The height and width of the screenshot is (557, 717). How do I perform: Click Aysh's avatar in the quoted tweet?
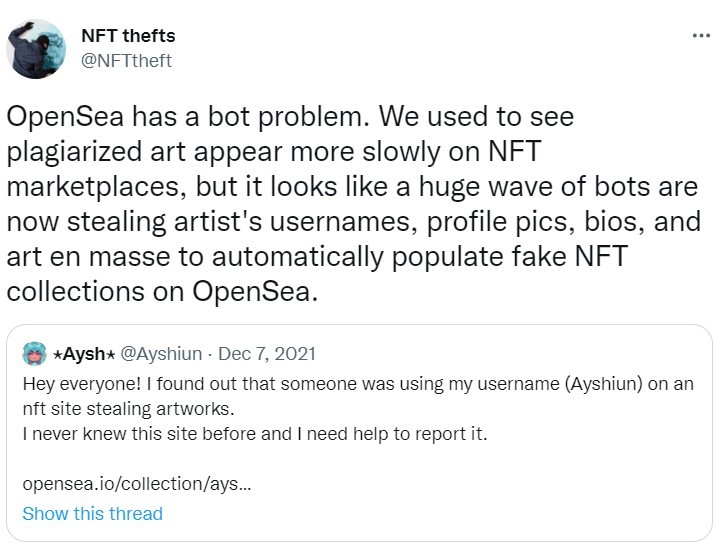pos(36,353)
